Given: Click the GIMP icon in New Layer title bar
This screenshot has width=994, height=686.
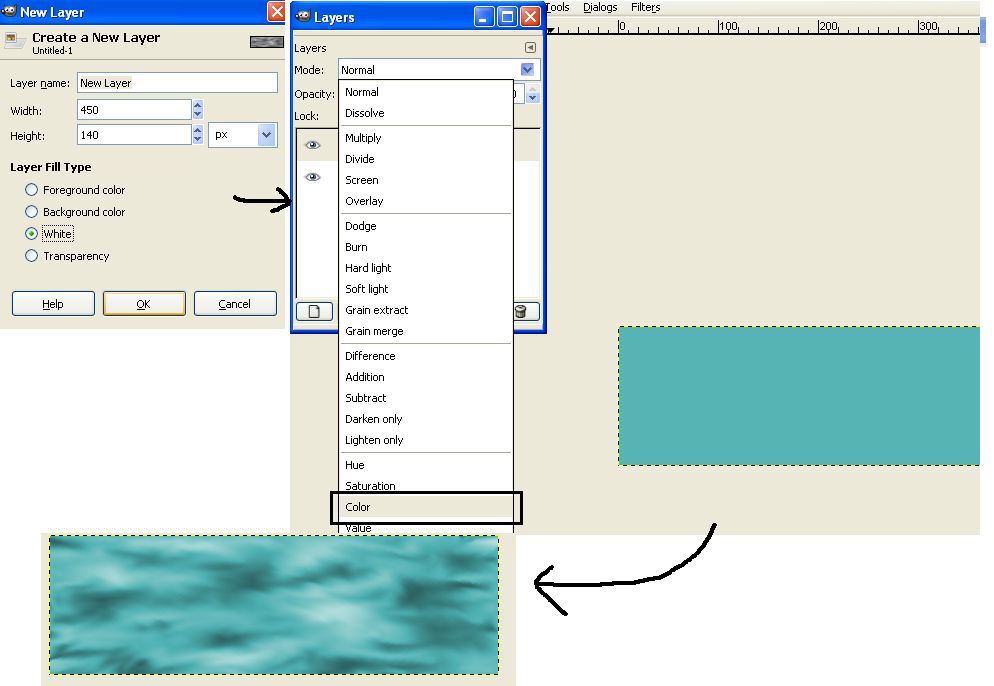Looking at the screenshot, I should [9, 12].
